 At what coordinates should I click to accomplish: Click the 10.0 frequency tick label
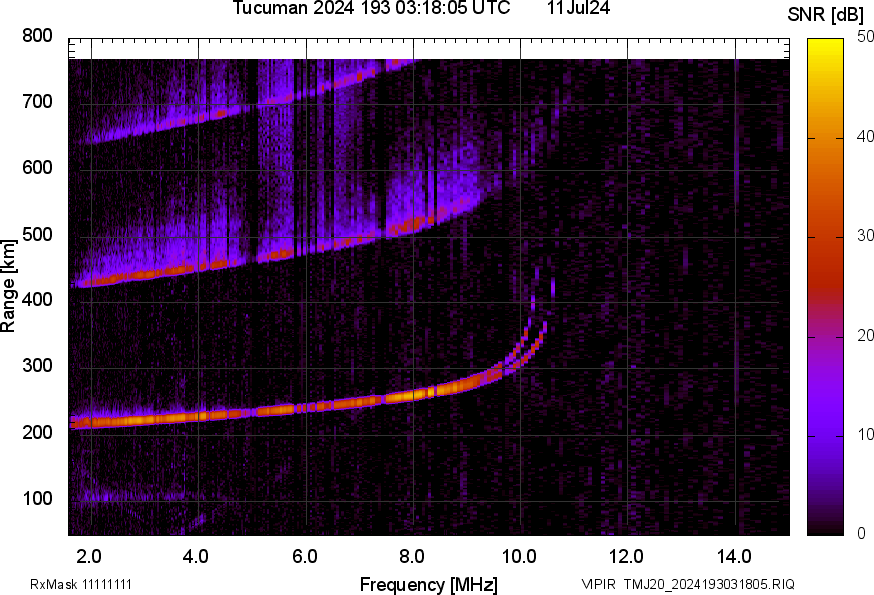(x=519, y=556)
